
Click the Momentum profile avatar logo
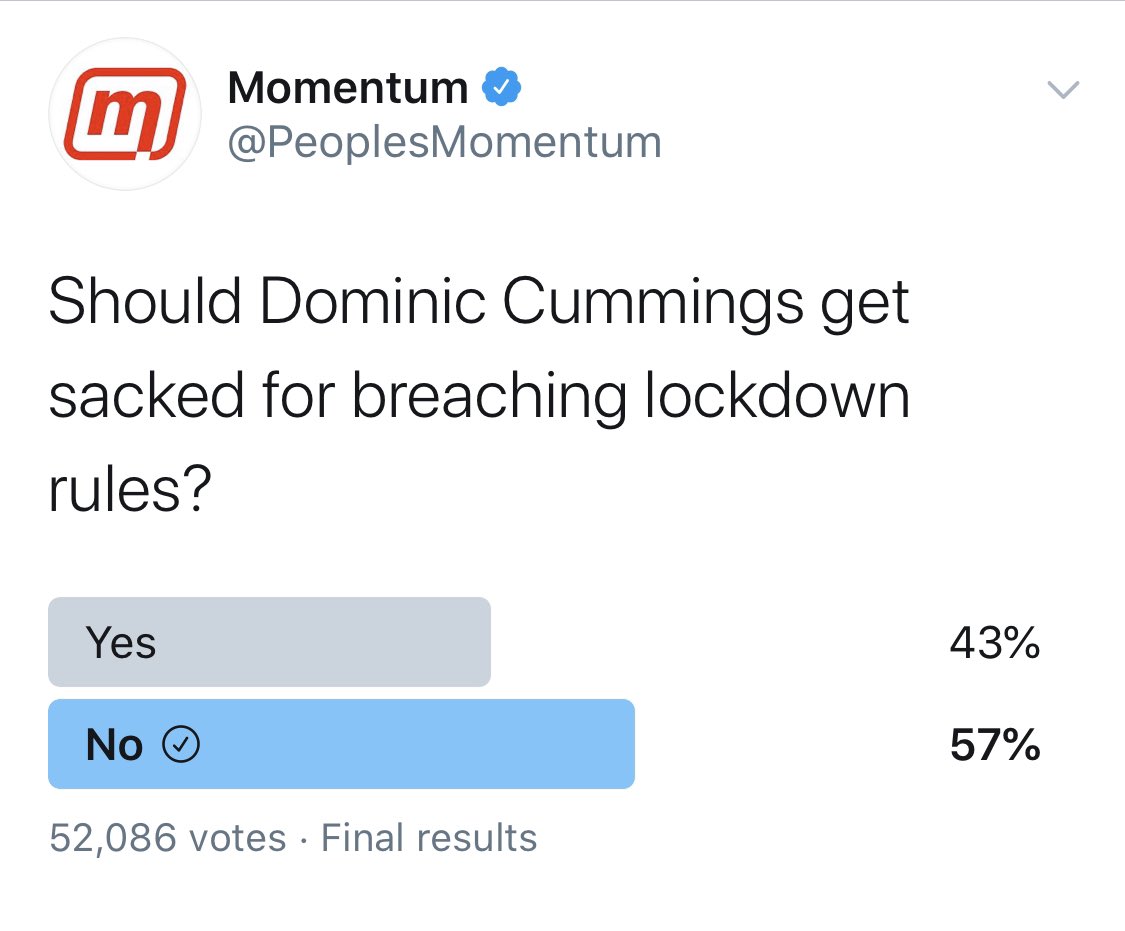tap(125, 115)
